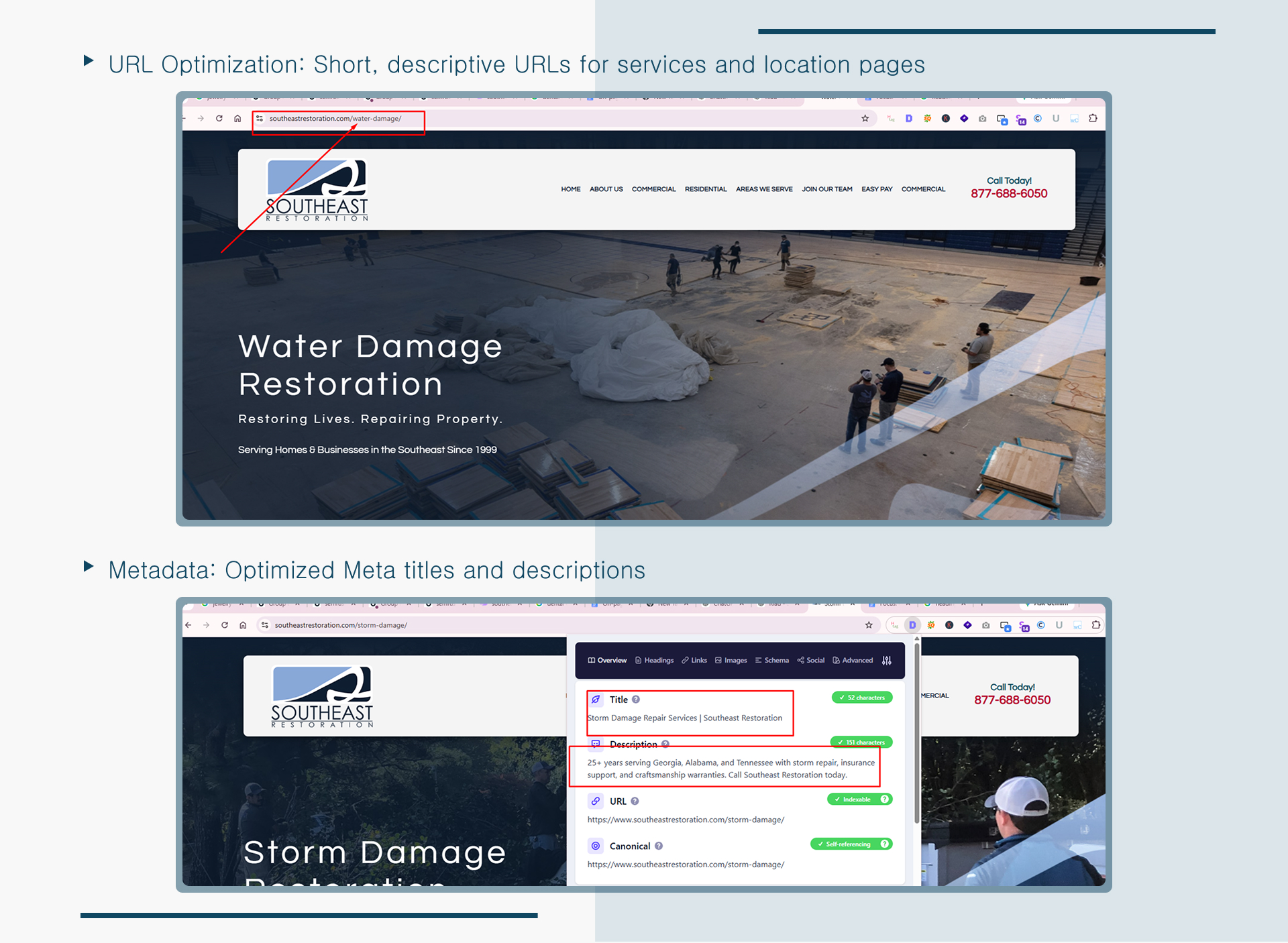Viewport: 1288px width, 943px height.
Task: Click the 52 characters title badge
Action: point(862,698)
